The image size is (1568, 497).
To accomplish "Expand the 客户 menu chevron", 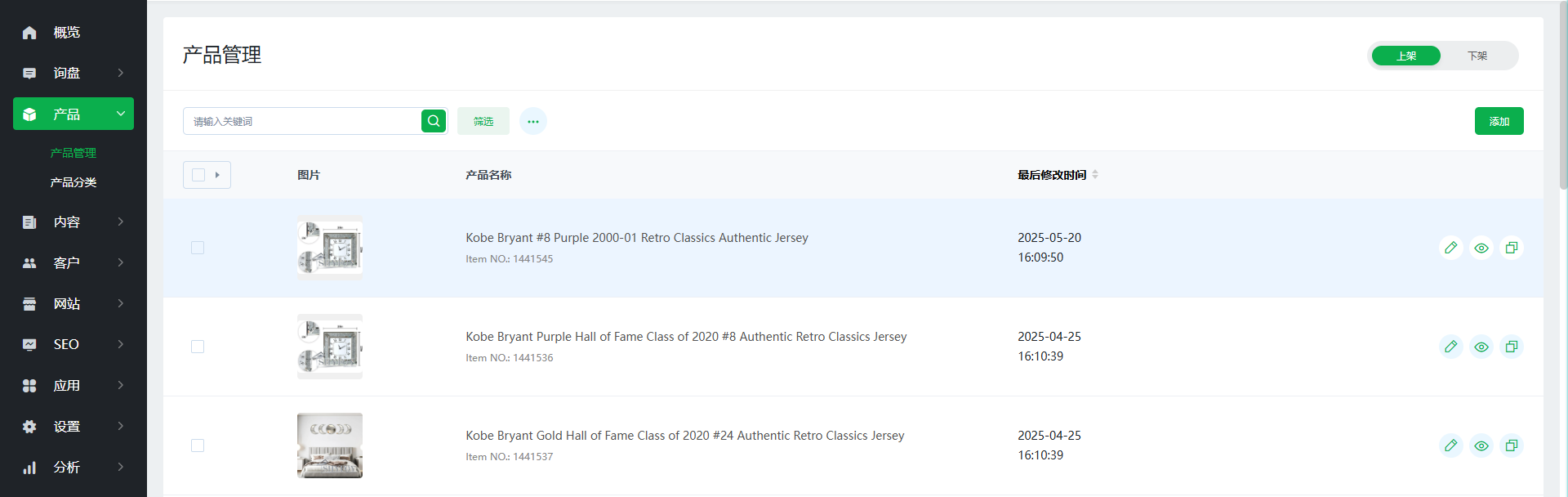I will click(x=121, y=262).
